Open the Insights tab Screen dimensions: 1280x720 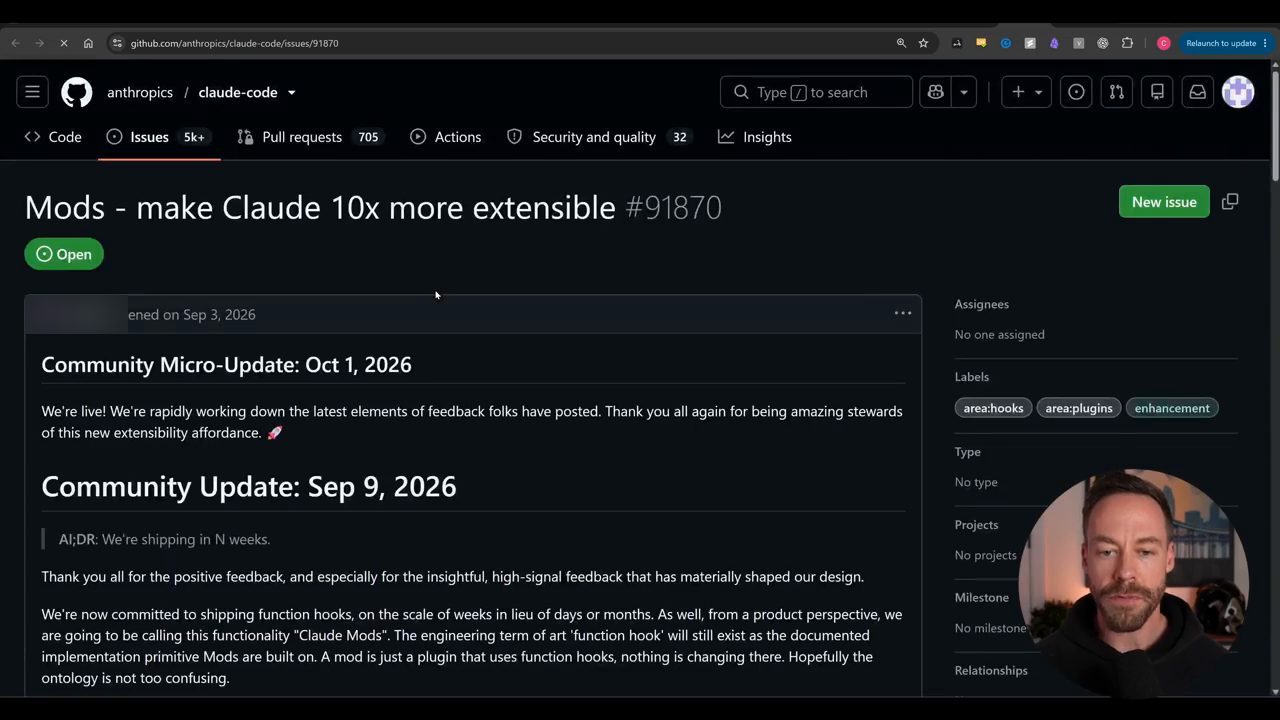[x=755, y=137]
